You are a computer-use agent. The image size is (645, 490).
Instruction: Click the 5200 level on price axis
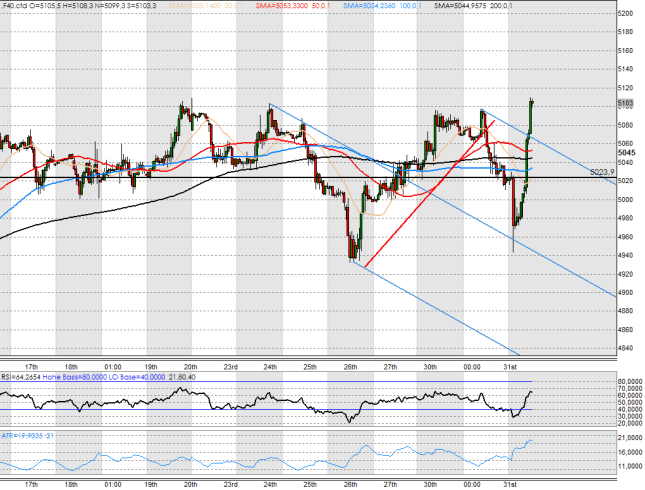(x=625, y=13)
